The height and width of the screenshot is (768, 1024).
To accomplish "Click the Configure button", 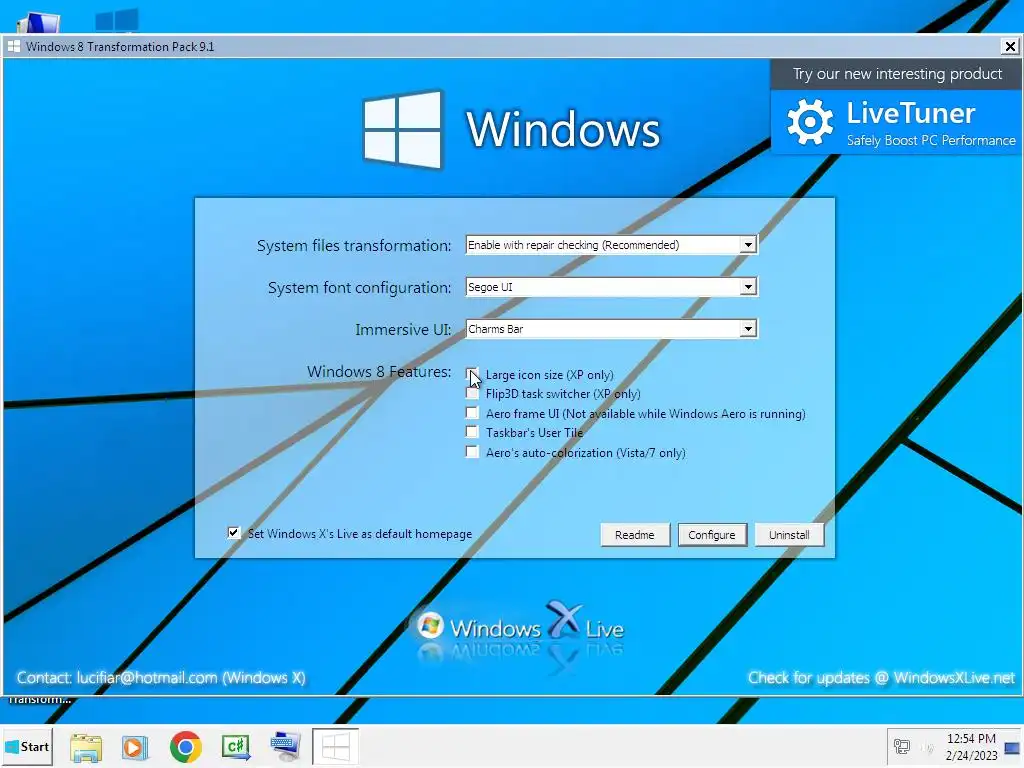I will 712,535.
